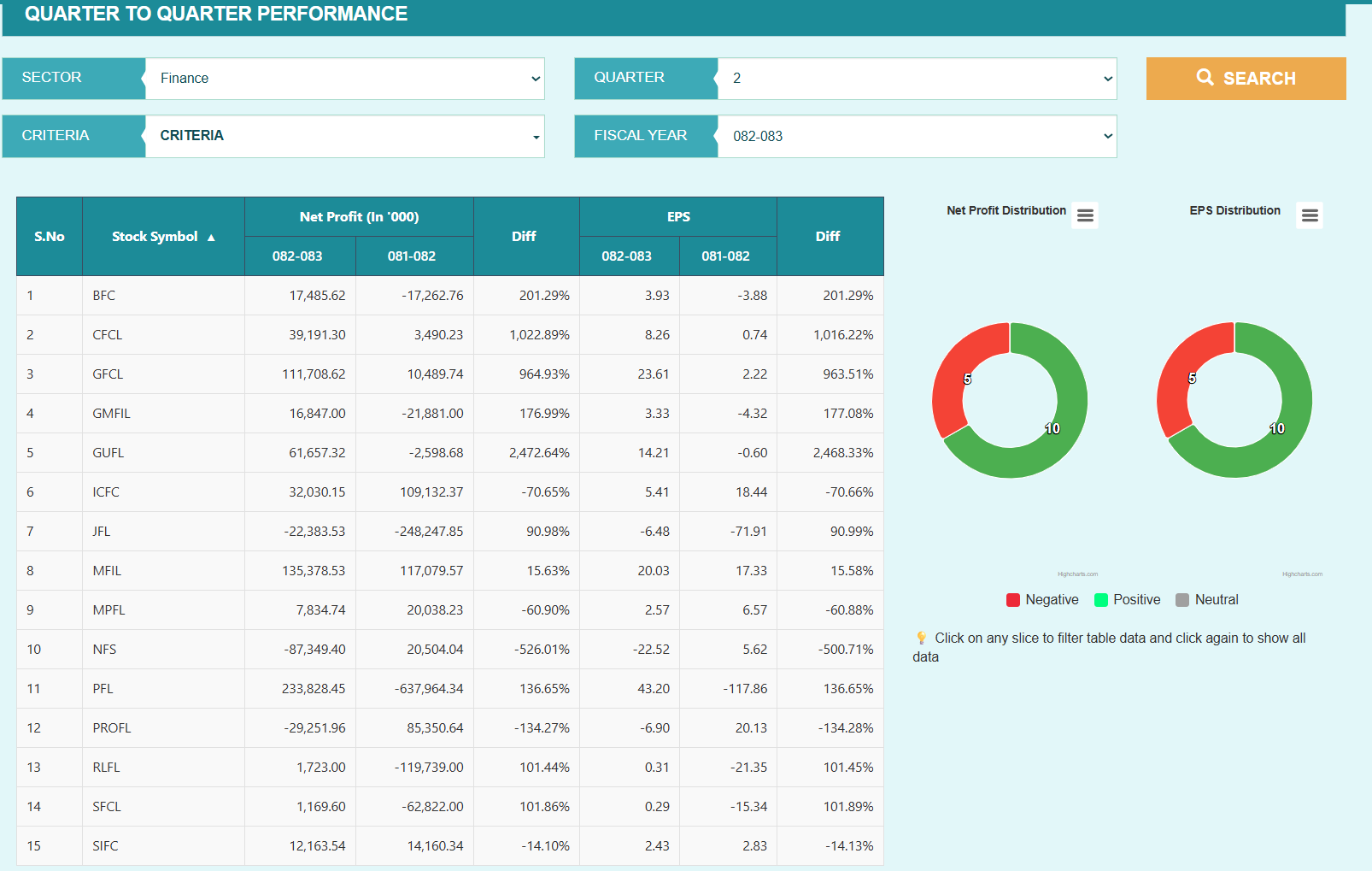1372x871 pixels.
Task: Open the Fiscal Year dropdown 082-083
Action: pyautogui.click(x=917, y=137)
